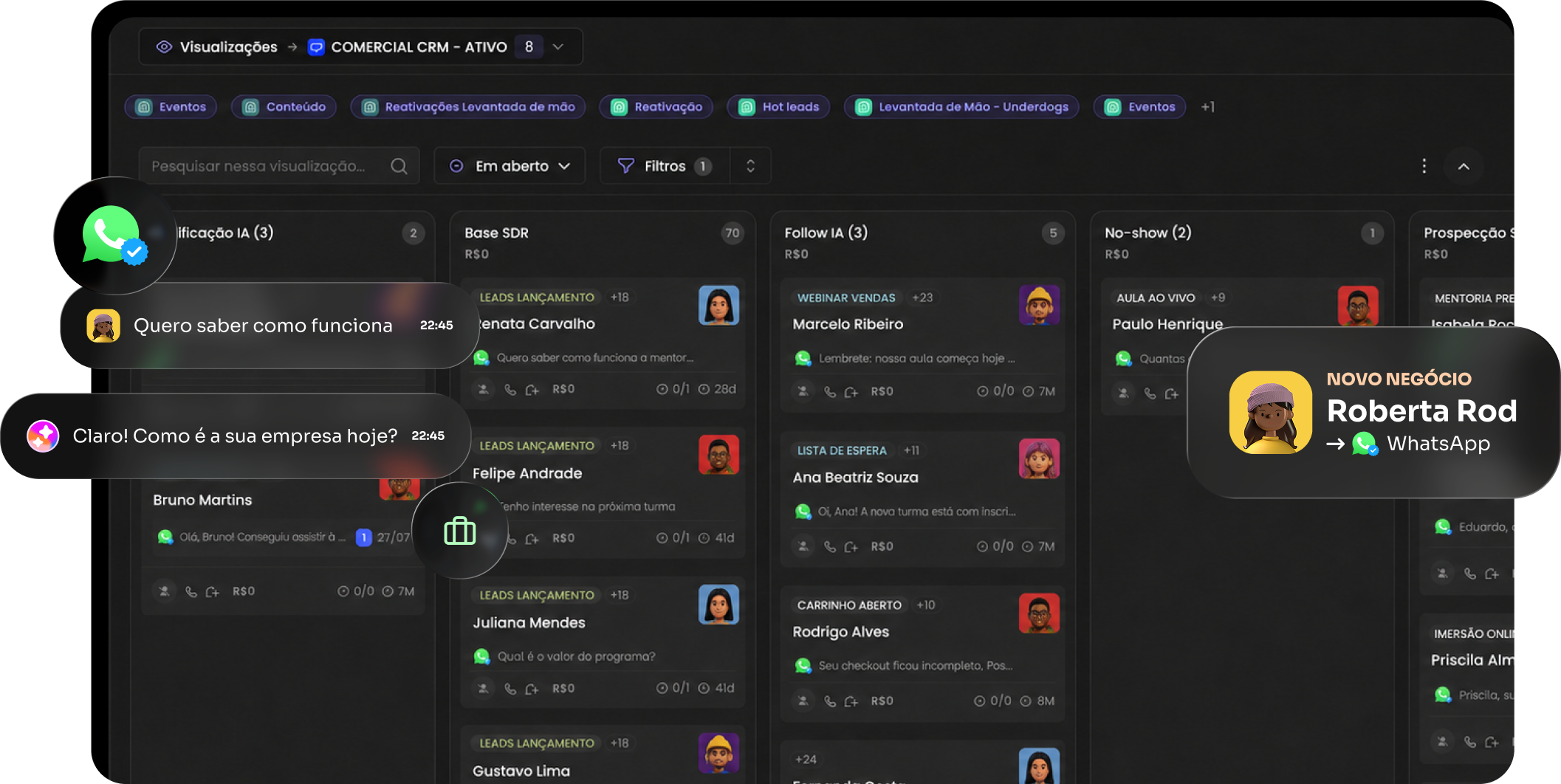The image size is (1561, 784).
Task: Click the WEBINAR VENDAS tag on Marcelo Ribeiro card
Action: (846, 298)
